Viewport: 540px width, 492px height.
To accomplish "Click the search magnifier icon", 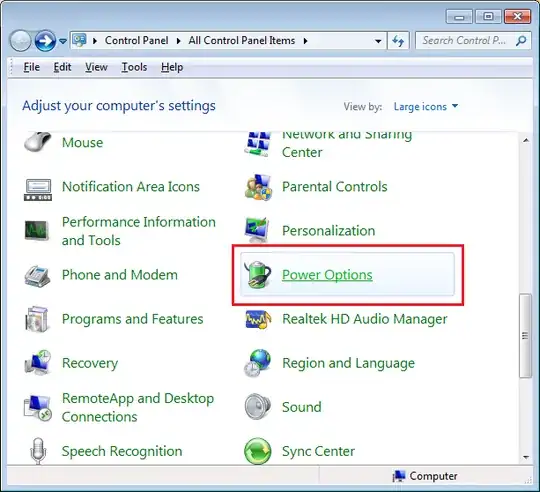I will [x=521, y=41].
